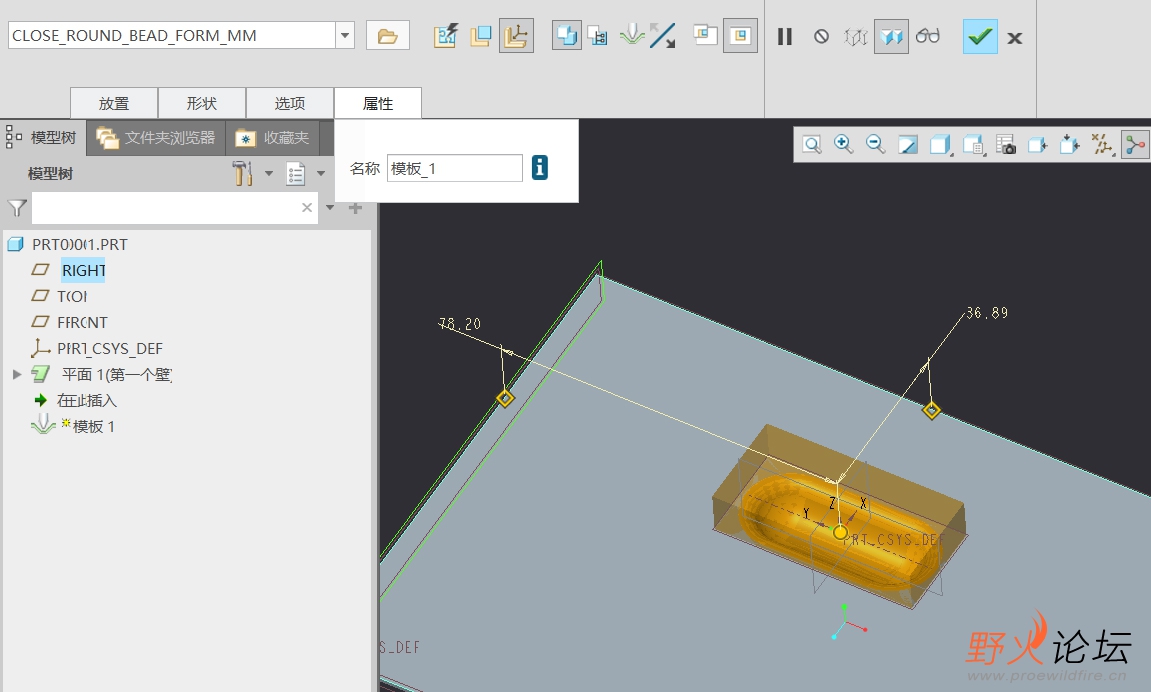Click the 78.20 dimension value

460,324
